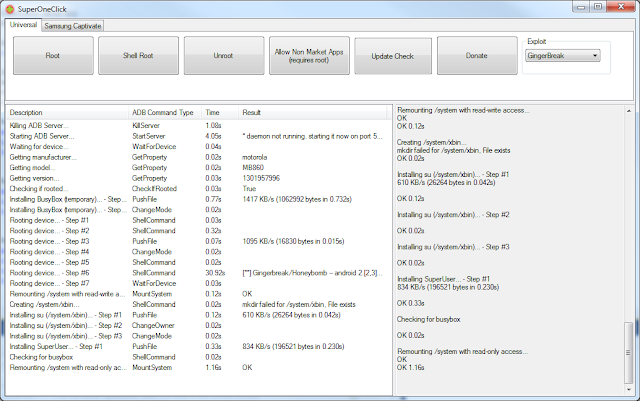Click the '30.92s' time cell
The image size is (640, 401).
coord(215,273)
